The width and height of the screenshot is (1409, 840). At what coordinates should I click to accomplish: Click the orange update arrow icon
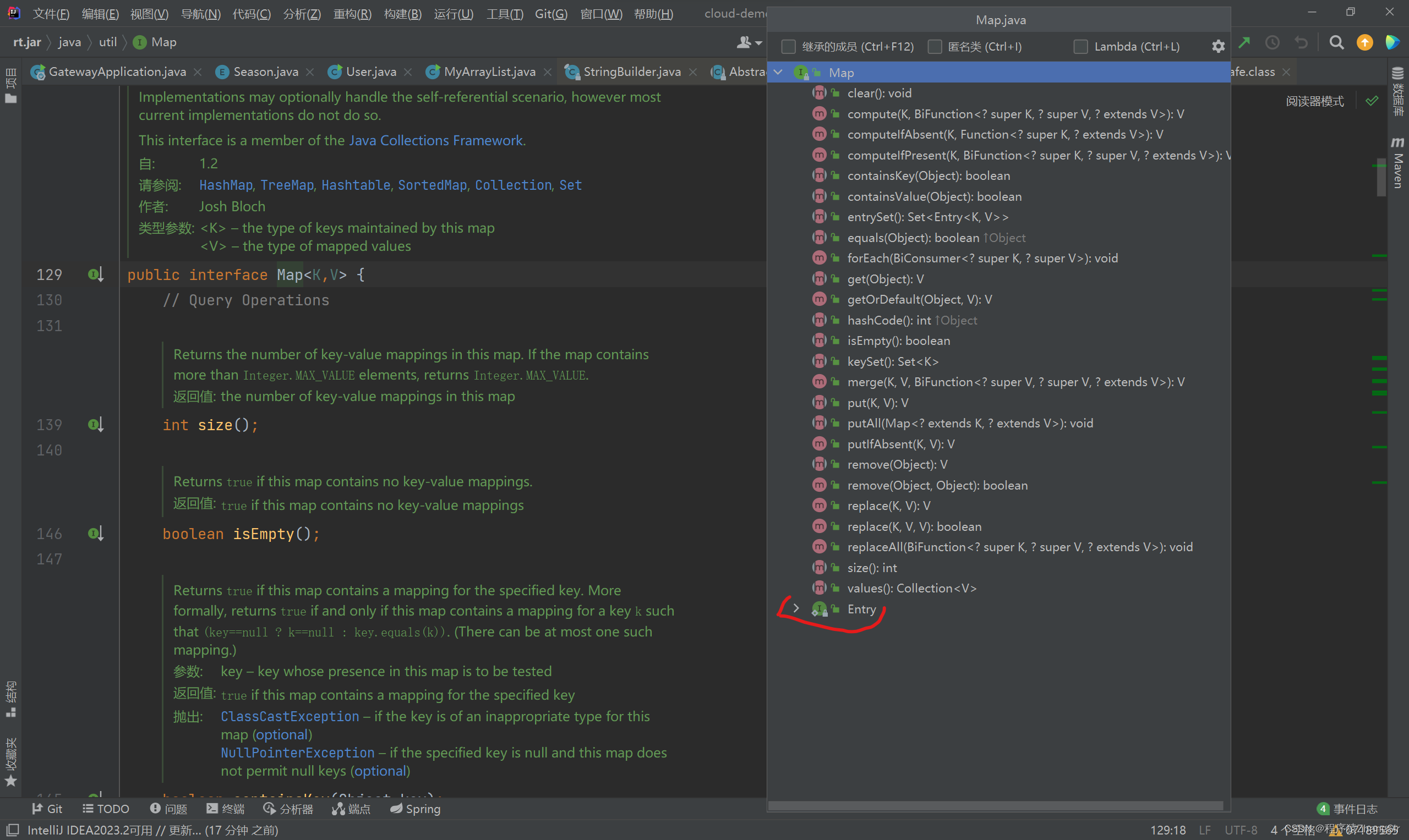point(1365,42)
